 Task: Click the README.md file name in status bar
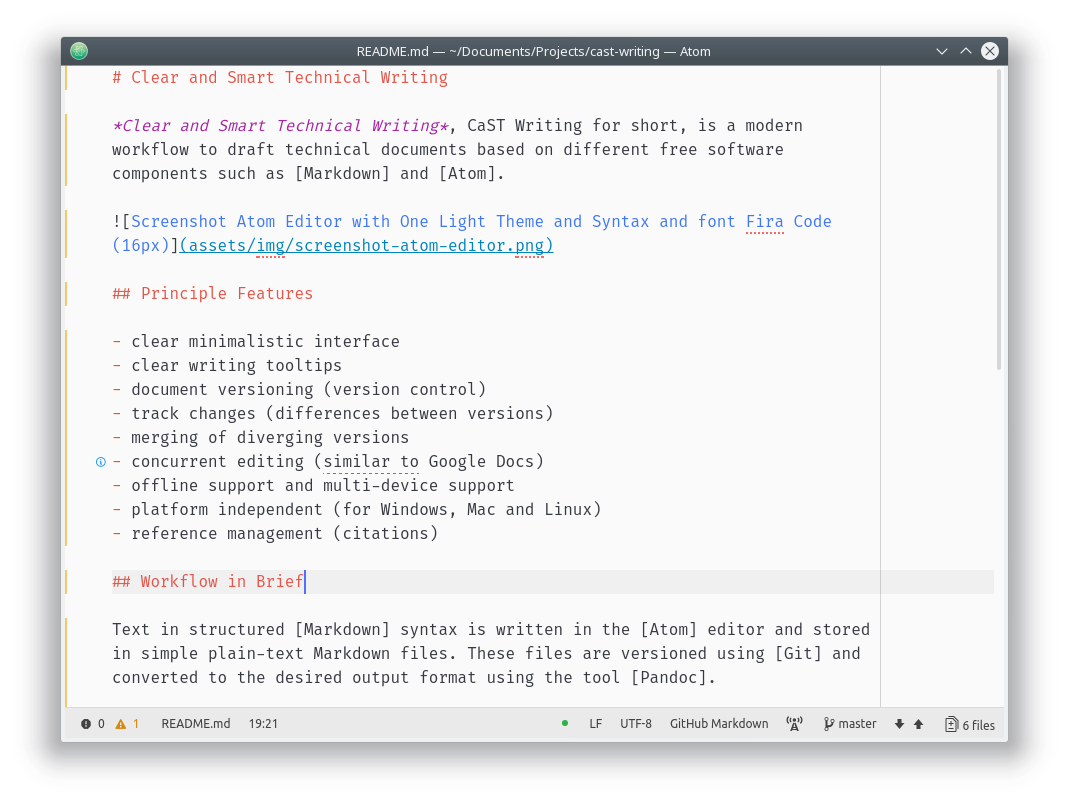196,724
